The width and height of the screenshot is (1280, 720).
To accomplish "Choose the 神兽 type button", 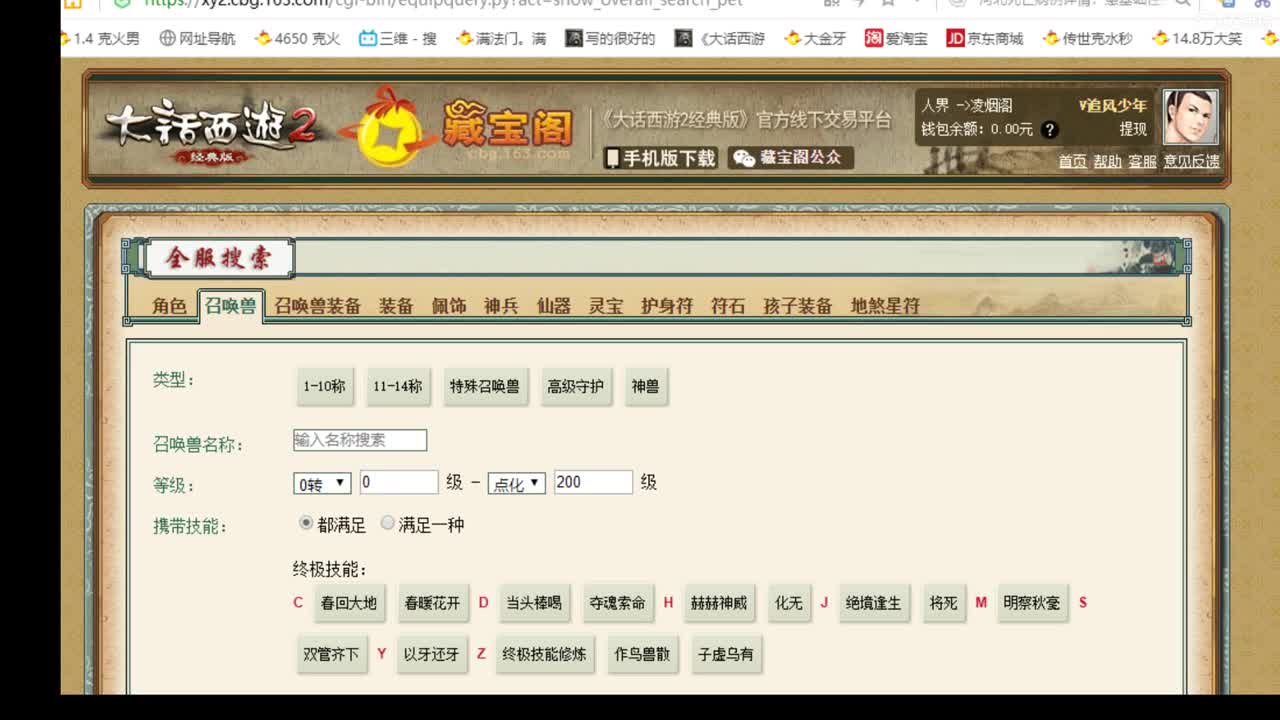I will (x=646, y=386).
